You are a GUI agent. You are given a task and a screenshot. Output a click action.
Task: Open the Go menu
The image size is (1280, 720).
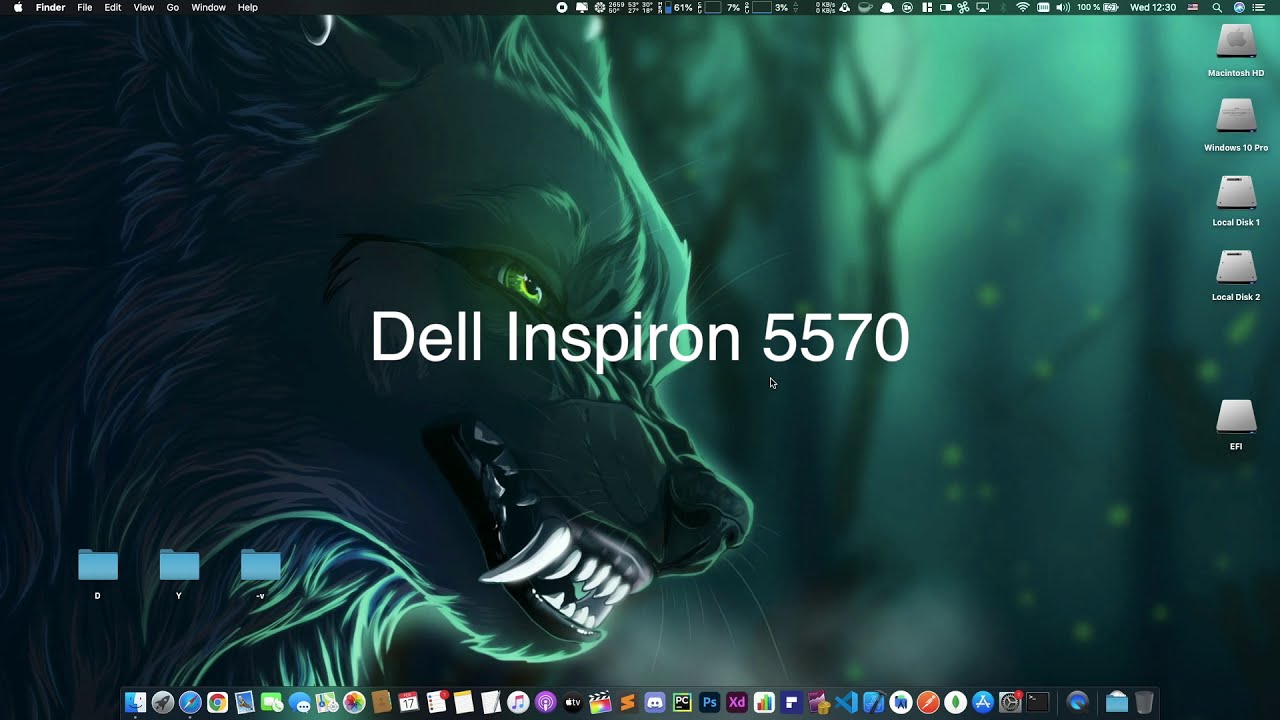[x=173, y=7]
